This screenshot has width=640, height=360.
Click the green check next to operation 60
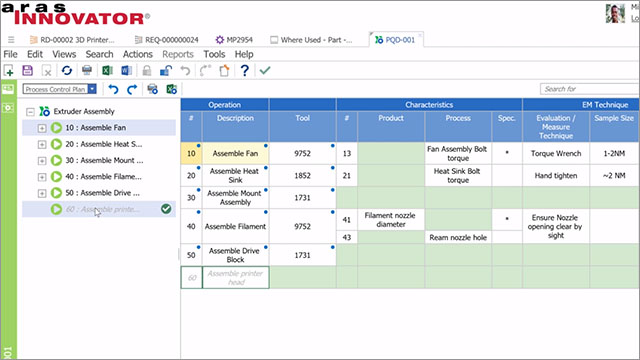coord(166,209)
